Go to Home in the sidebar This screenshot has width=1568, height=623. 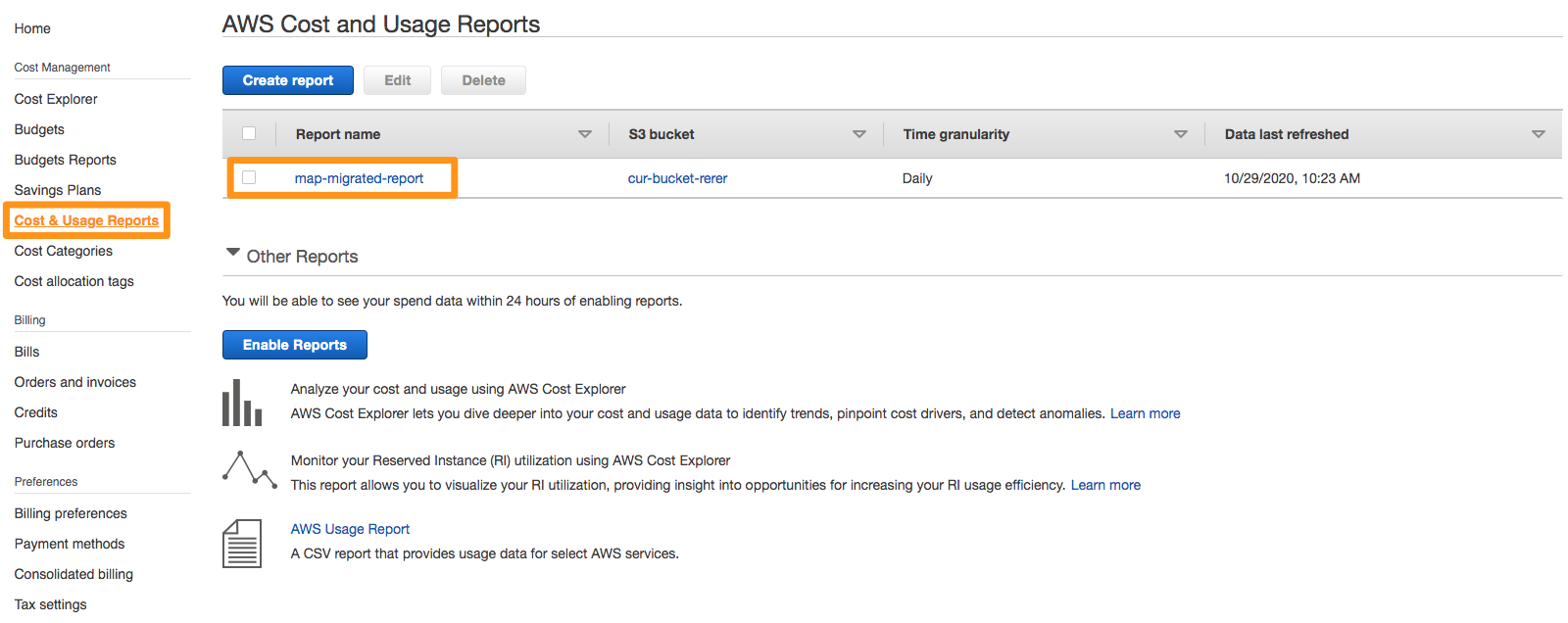coord(32,28)
